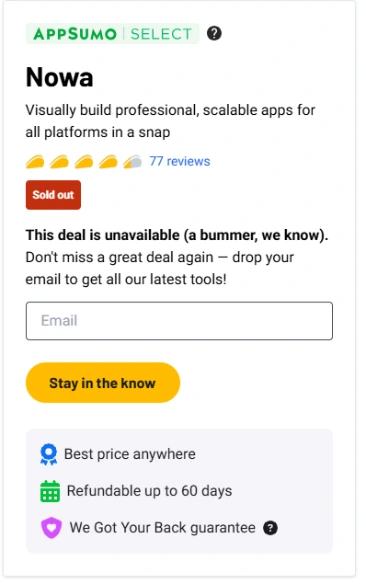Viewport: 366px width, 584px height.
Task: Click the third taco rating icon
Action: tap(84, 162)
